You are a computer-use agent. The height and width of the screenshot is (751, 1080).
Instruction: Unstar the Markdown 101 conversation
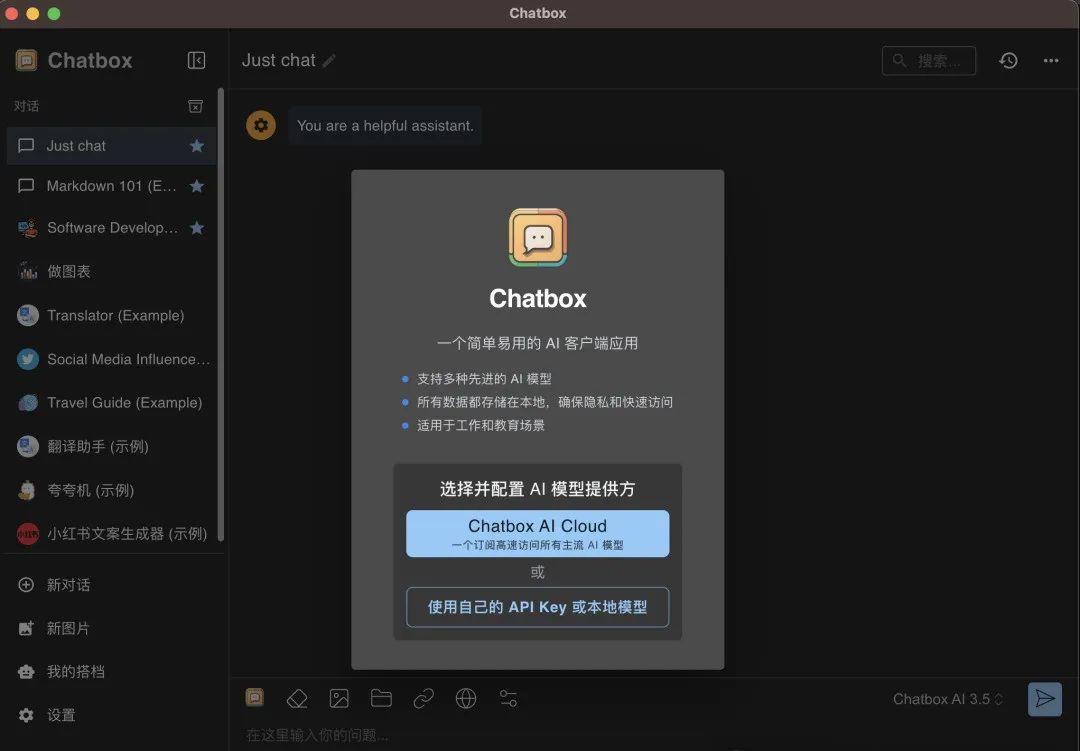(197, 186)
